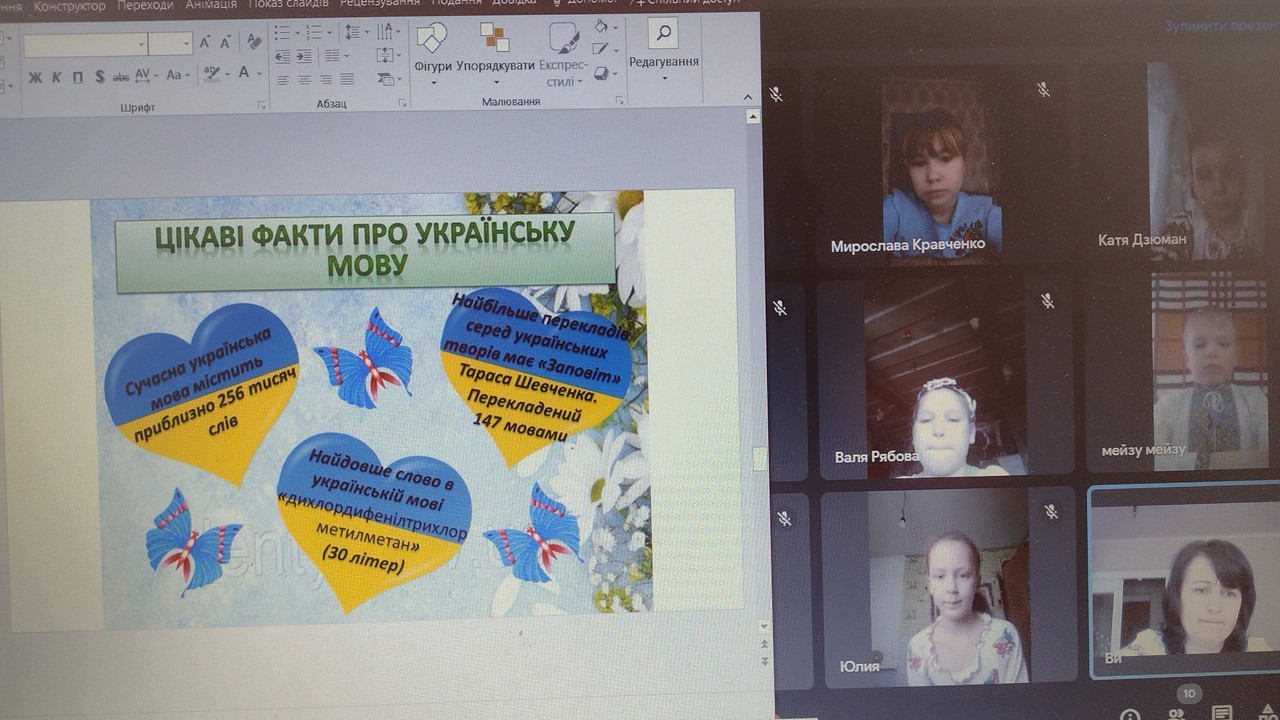Align text right in paragraph
1280x720 pixels.
(326, 79)
